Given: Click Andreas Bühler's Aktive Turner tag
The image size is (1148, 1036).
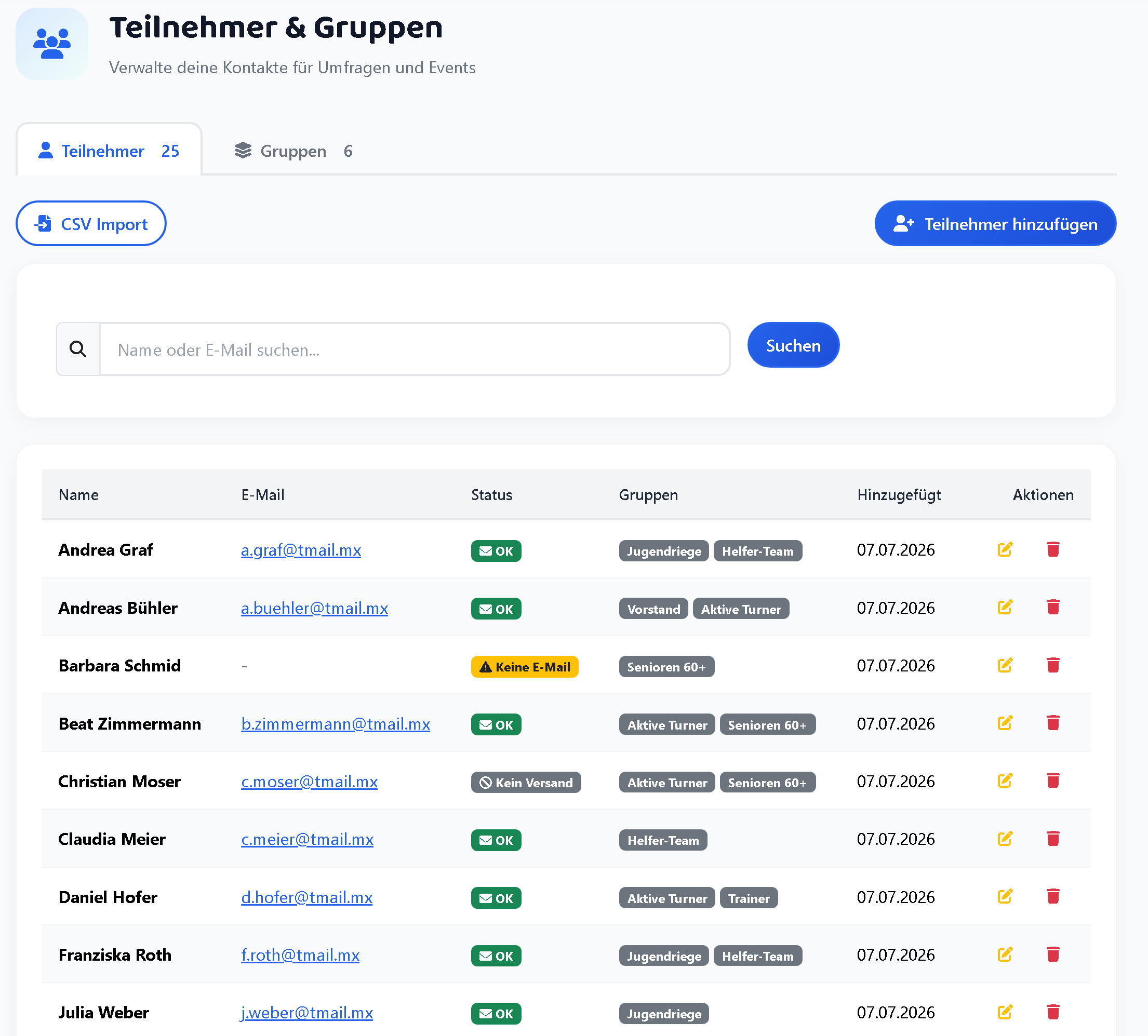Looking at the screenshot, I should tap(741, 609).
